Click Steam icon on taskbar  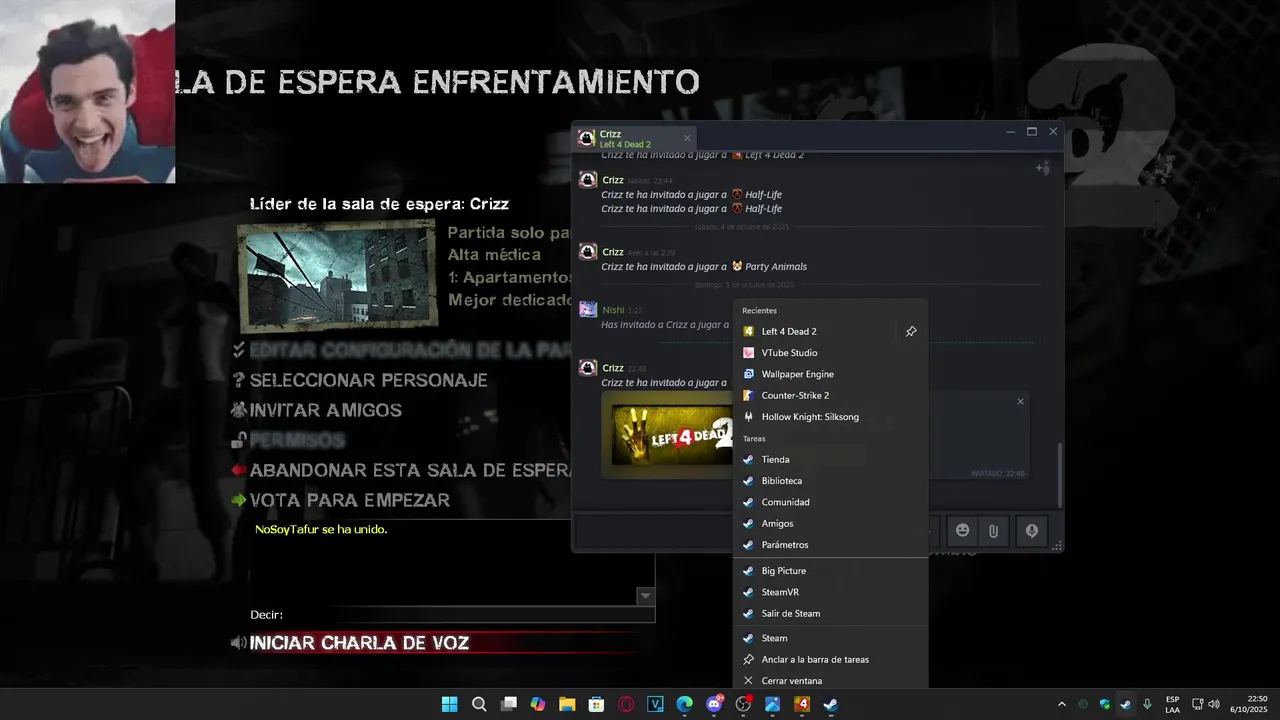[x=831, y=704]
